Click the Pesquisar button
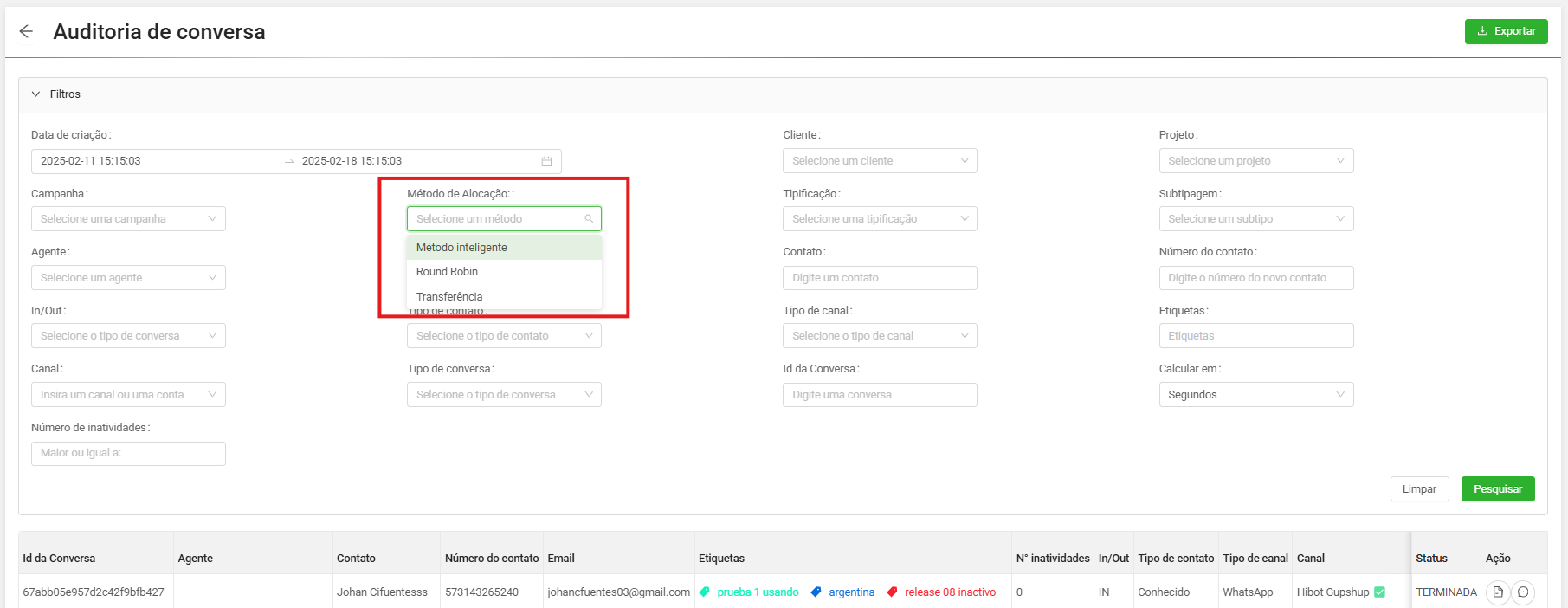Image resolution: width=1568 pixels, height=608 pixels. pos(1498,489)
